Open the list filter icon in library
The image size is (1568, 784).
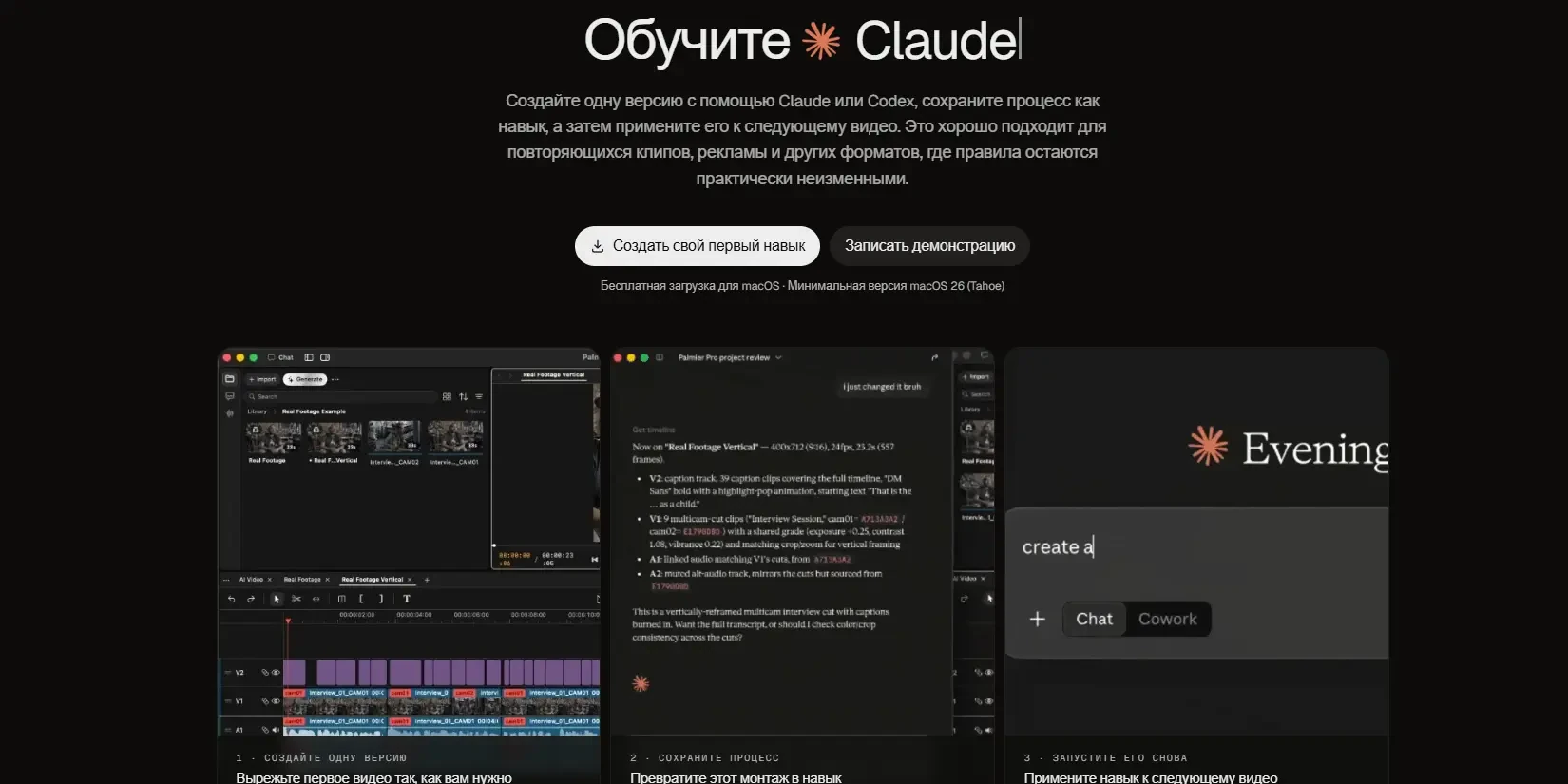pyautogui.click(x=479, y=396)
